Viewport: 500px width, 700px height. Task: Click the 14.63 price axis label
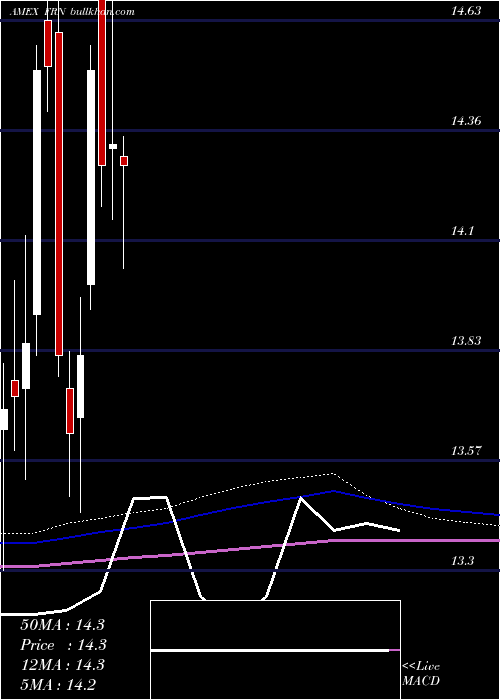(466, 11)
